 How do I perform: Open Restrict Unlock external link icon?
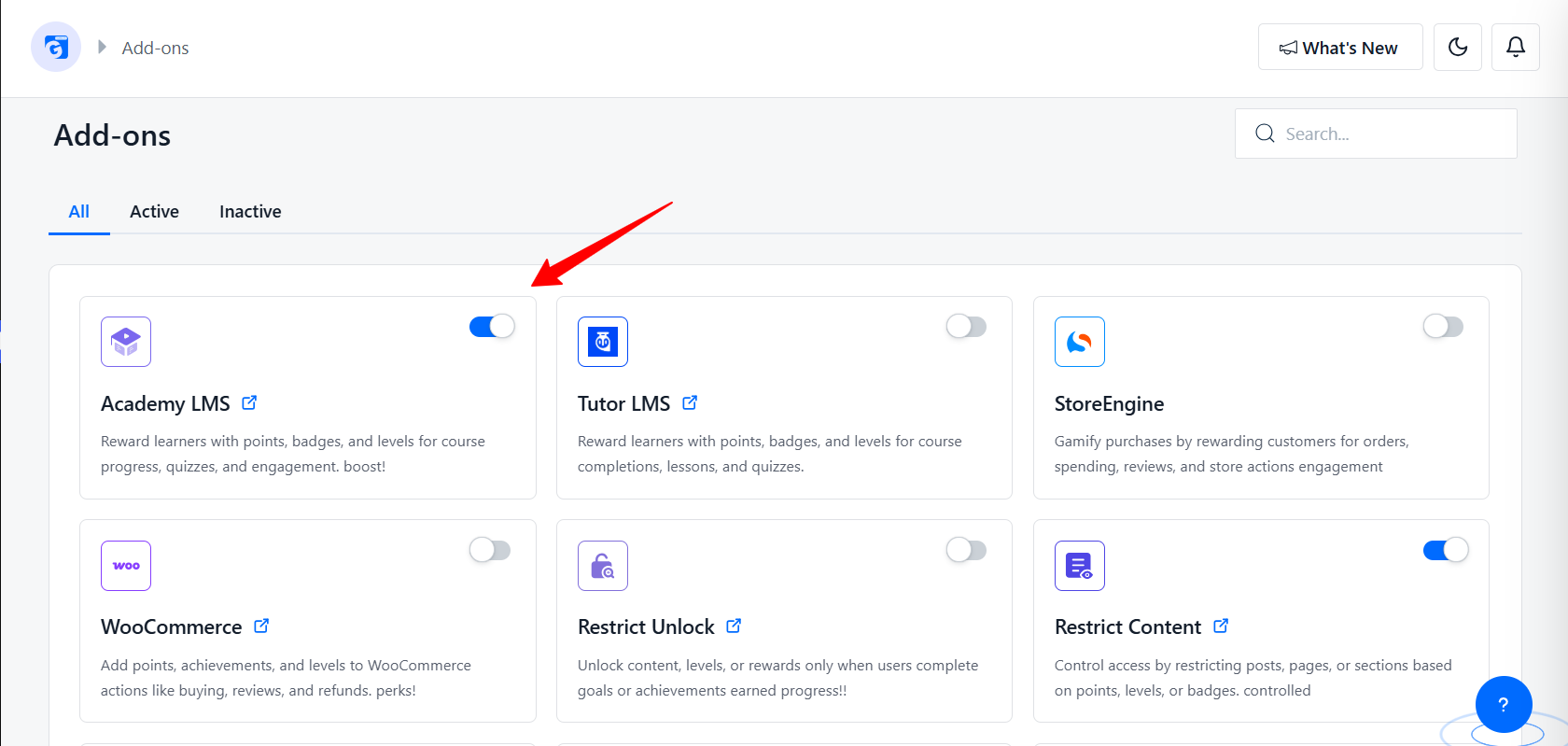pos(734,626)
